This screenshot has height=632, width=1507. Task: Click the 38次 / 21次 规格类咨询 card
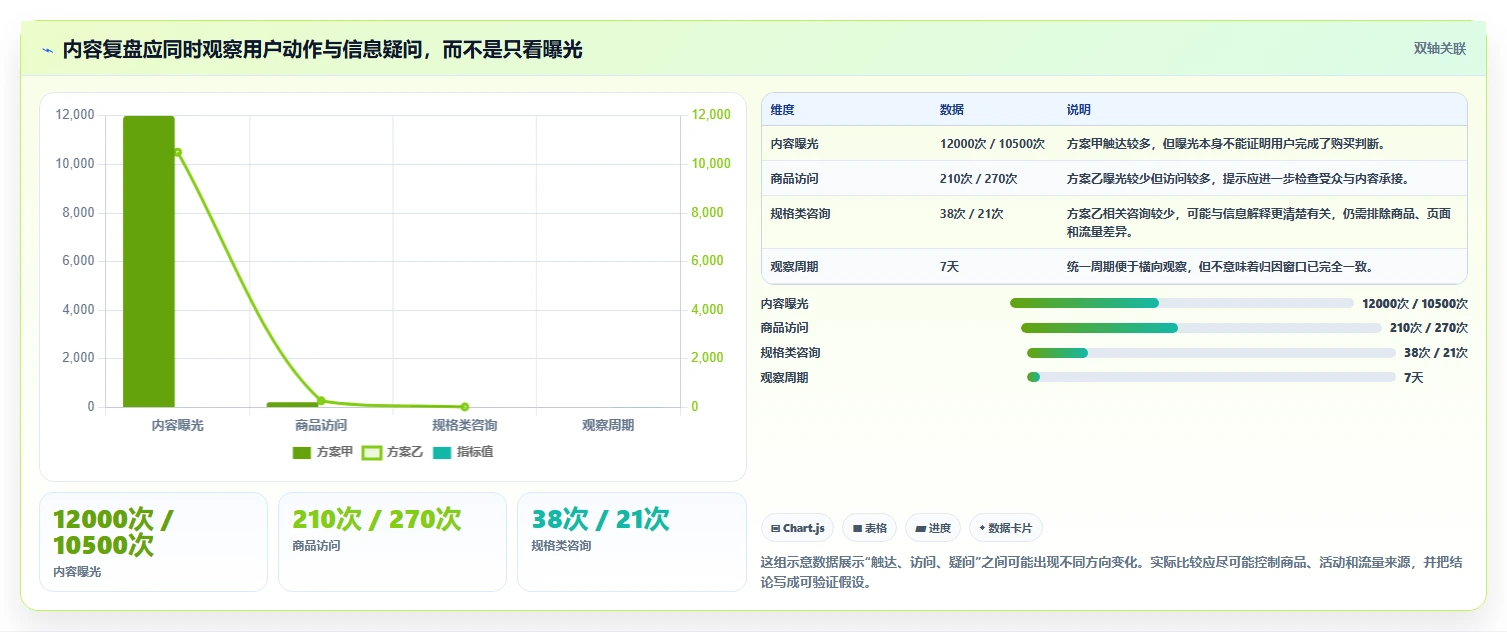631,542
